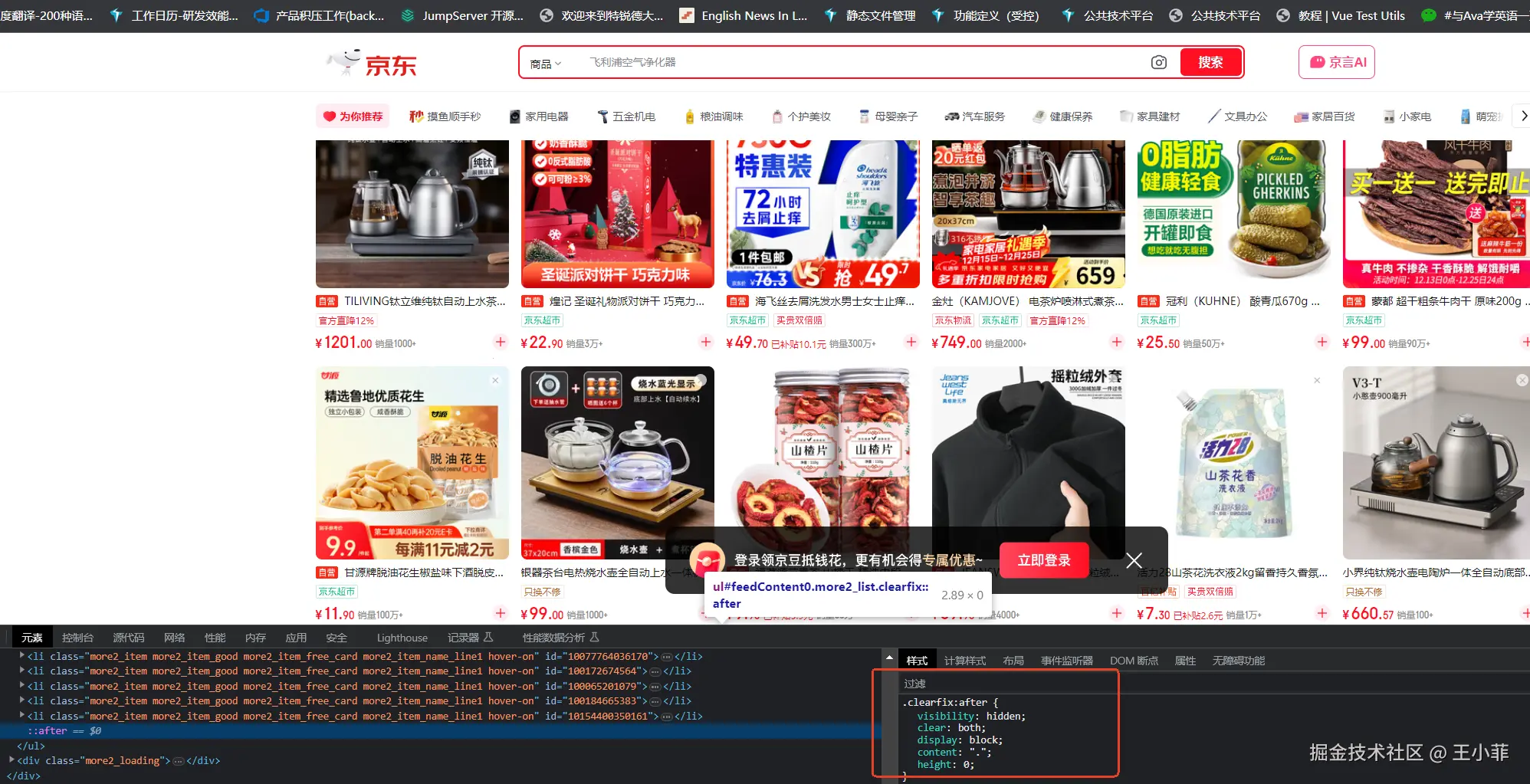The image size is (1530, 784).
Task: Switch to DevTools 应用 tab
Action: pos(296,638)
